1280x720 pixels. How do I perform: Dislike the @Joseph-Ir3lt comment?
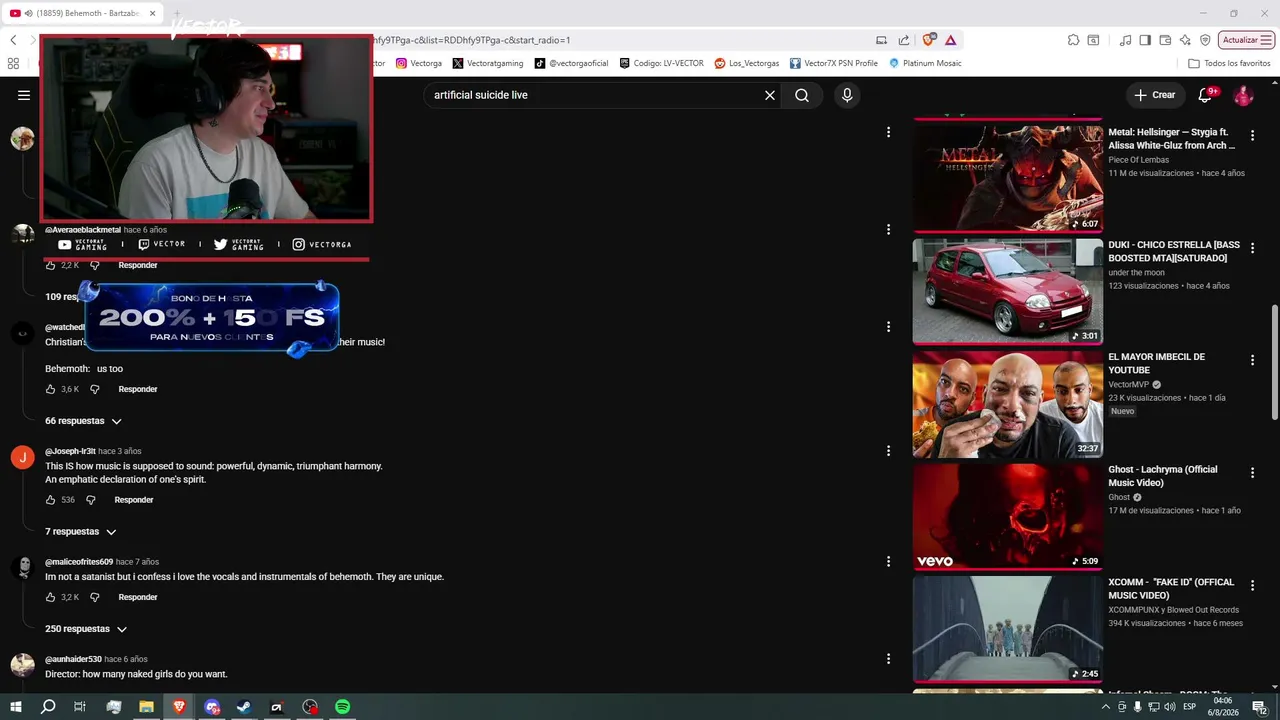click(90, 500)
